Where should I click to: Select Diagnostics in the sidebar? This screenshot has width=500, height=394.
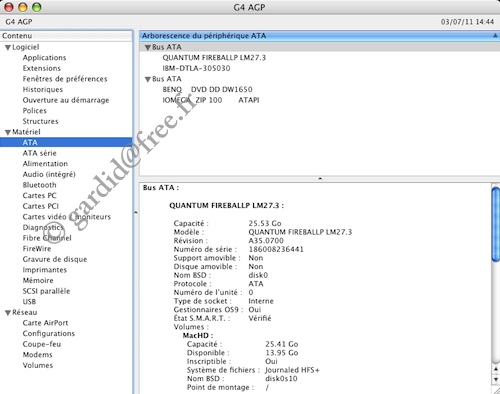pos(43,227)
